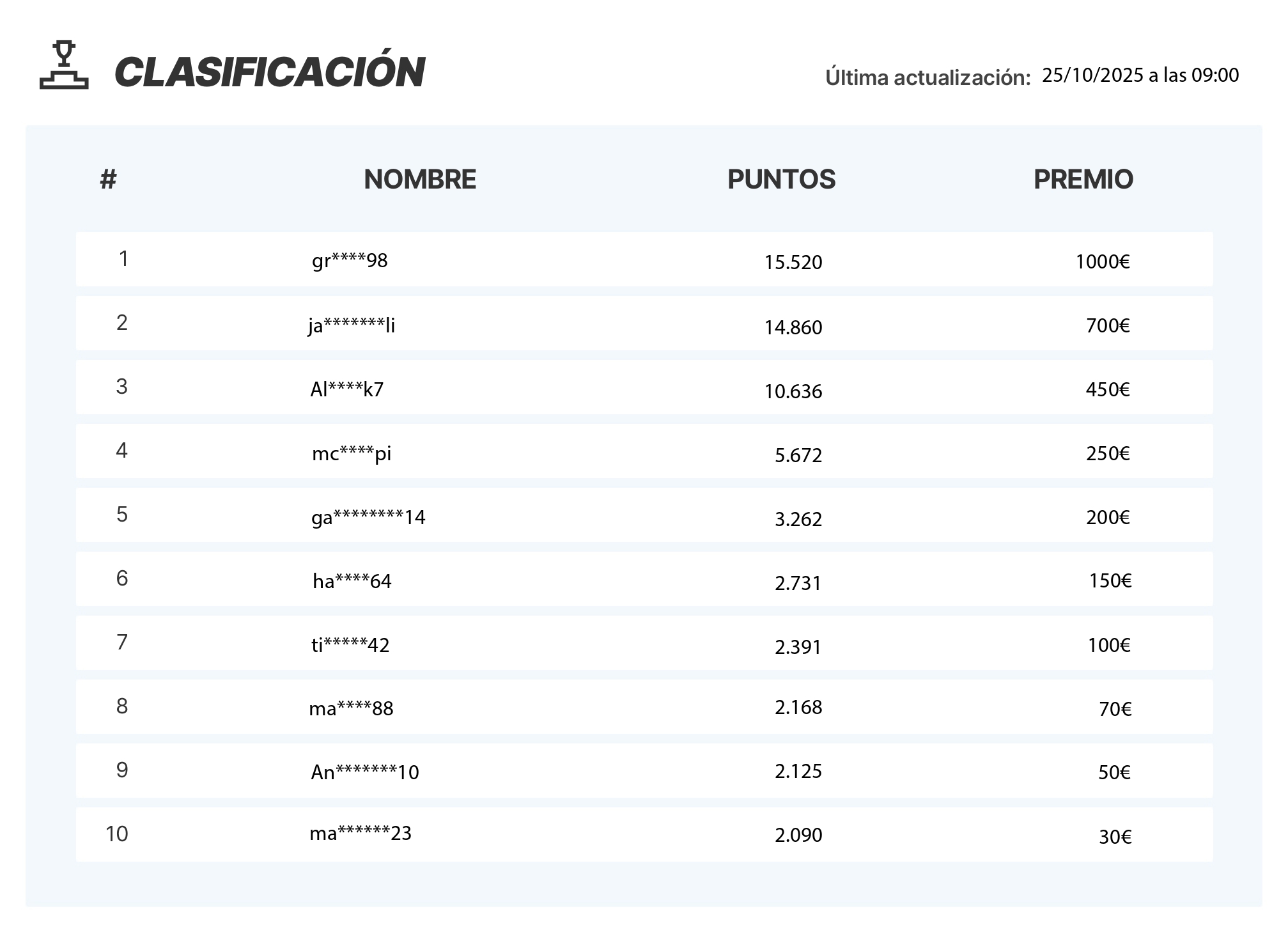Click the # rank column header
Viewport: 1288px width, 932px height.
point(108,179)
